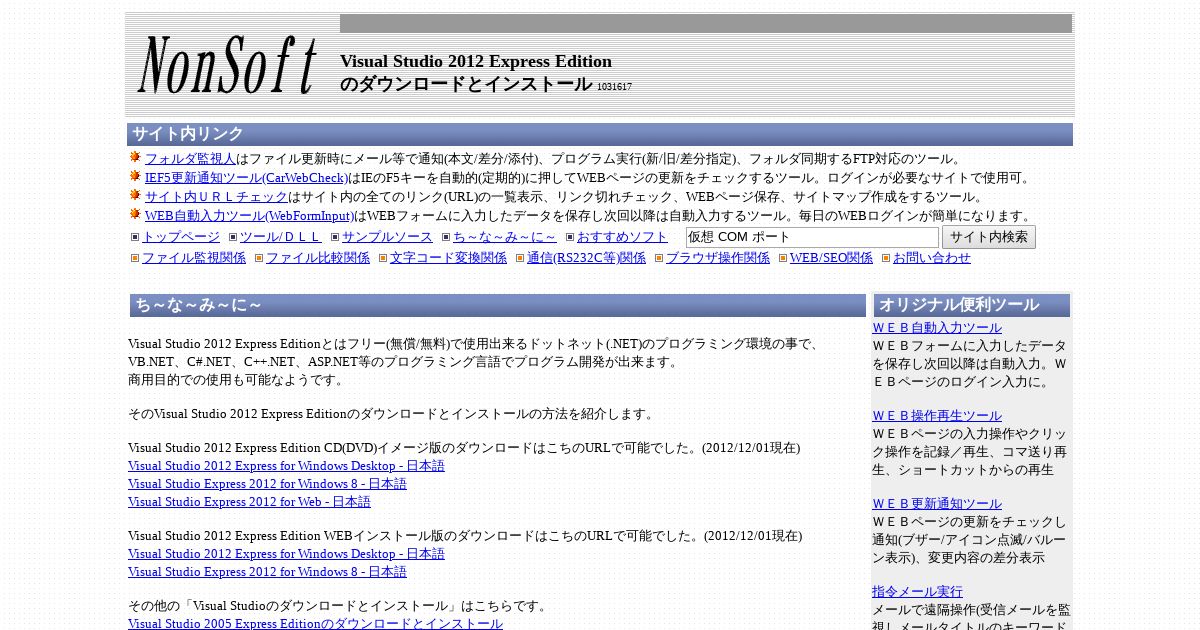
Task: Open ＷＥＢ自動入力ツール sidebar link
Action: pos(937,328)
